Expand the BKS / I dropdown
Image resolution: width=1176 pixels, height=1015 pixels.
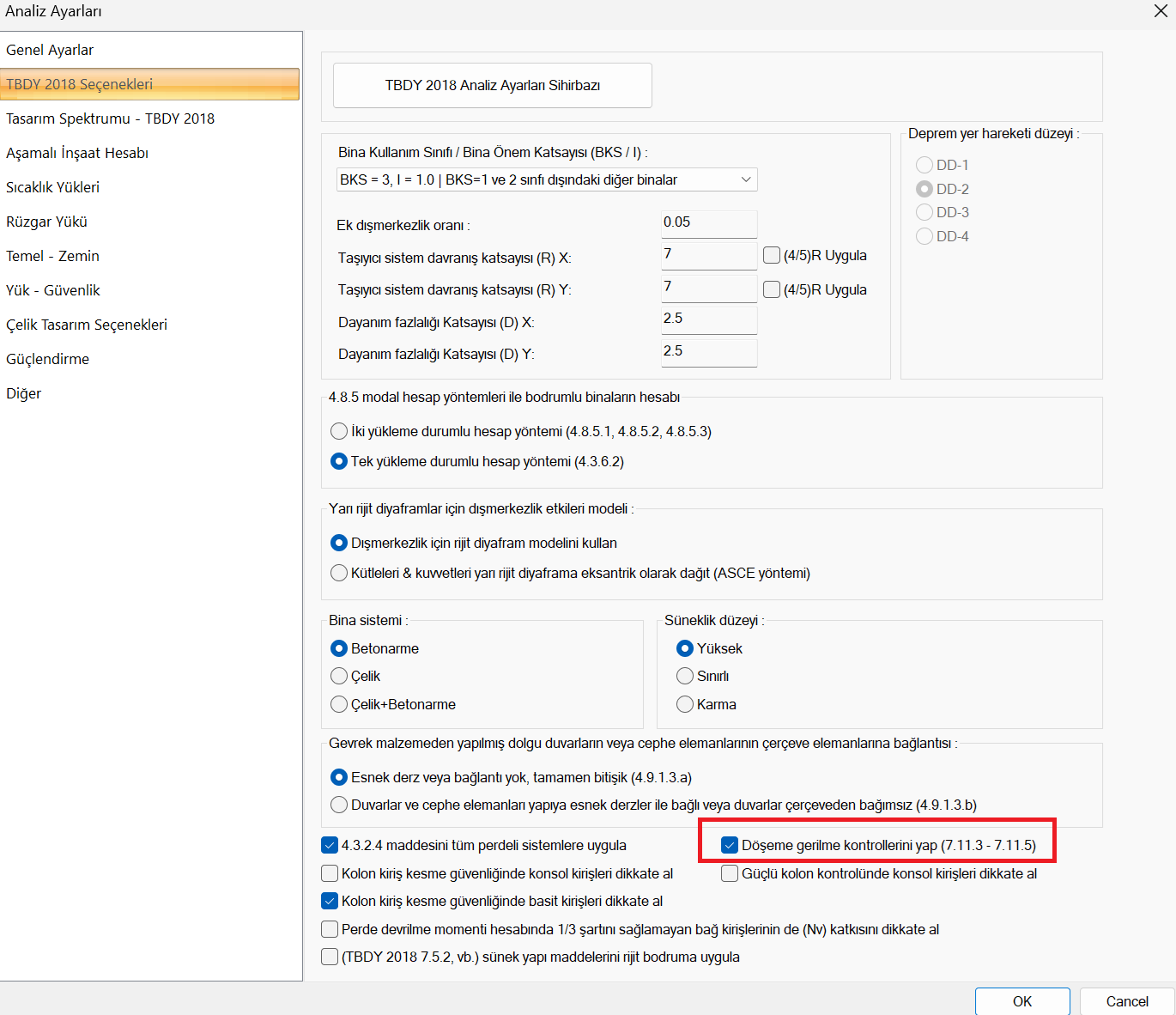pos(745,179)
